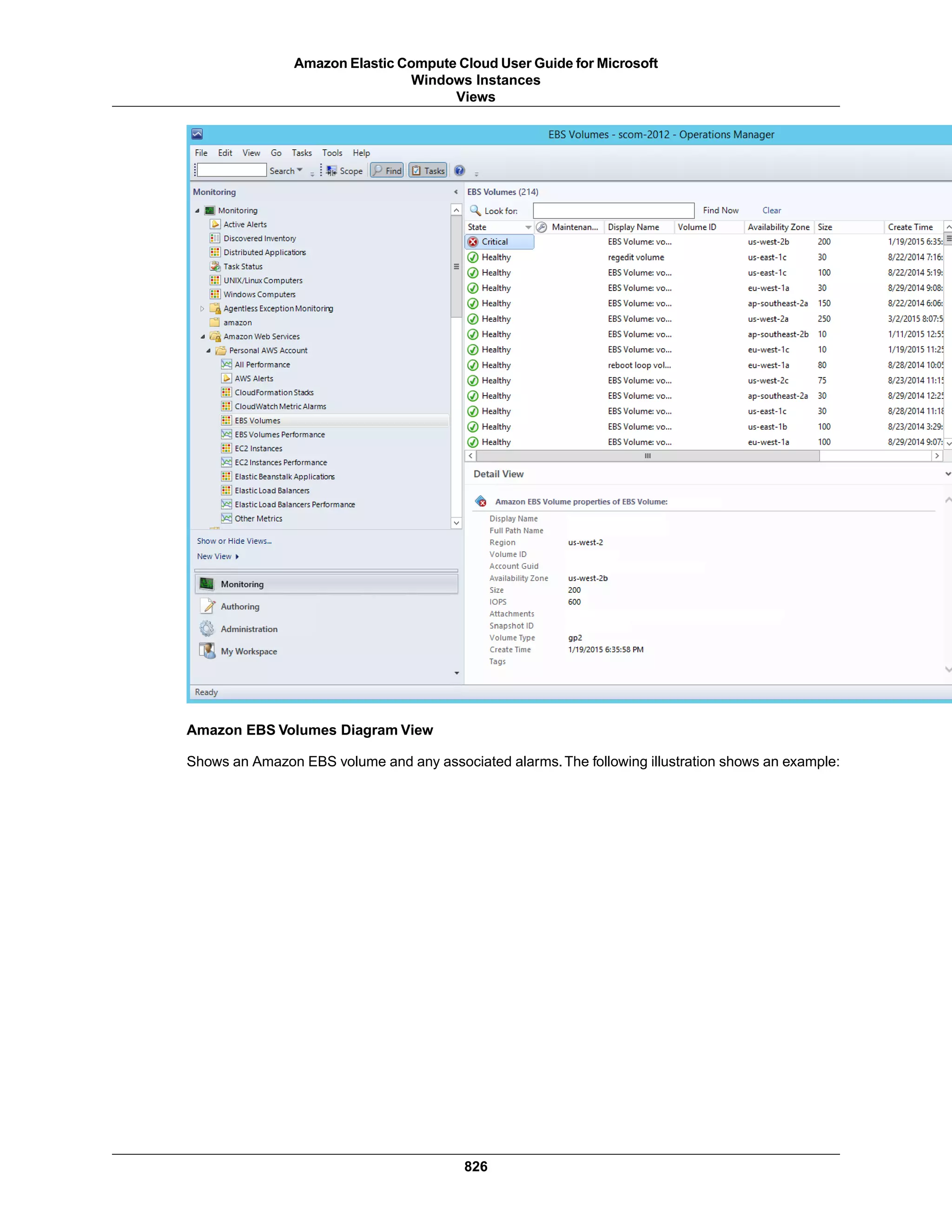Select Elastic Beanstalk Applications tree item
952x1232 pixels.
285,476
